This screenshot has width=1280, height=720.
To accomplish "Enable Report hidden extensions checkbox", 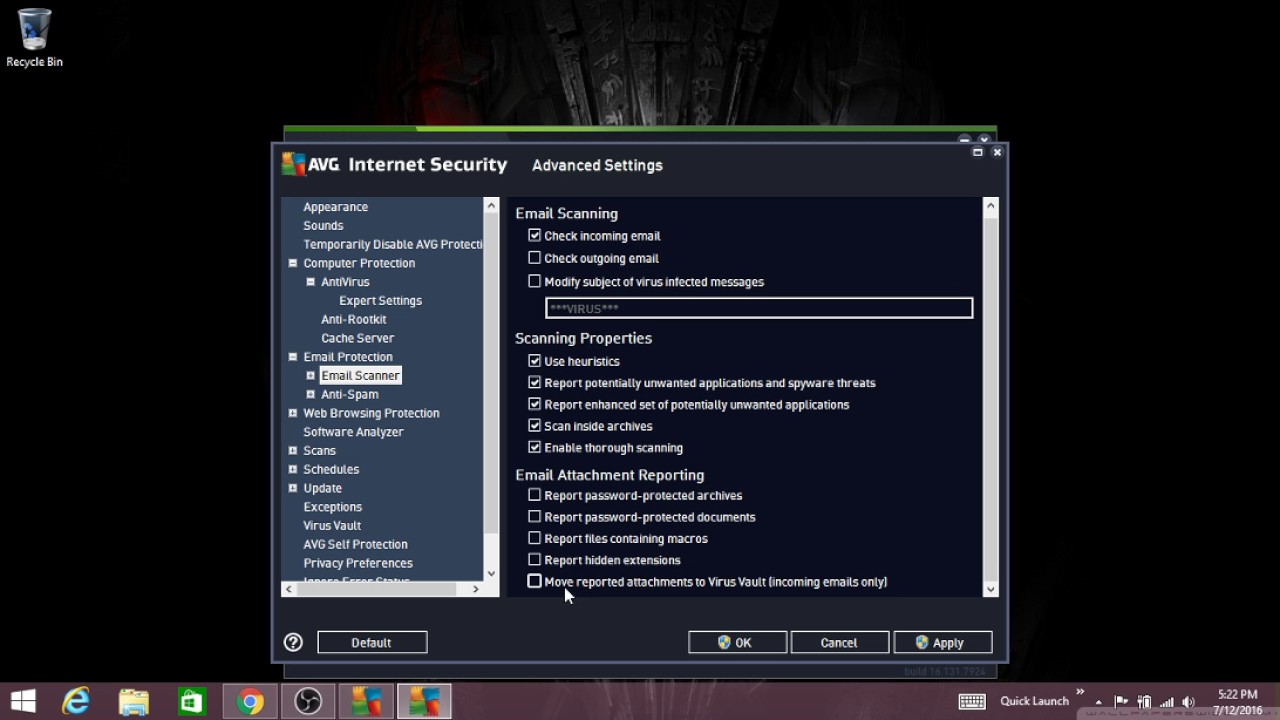I will (x=534, y=559).
